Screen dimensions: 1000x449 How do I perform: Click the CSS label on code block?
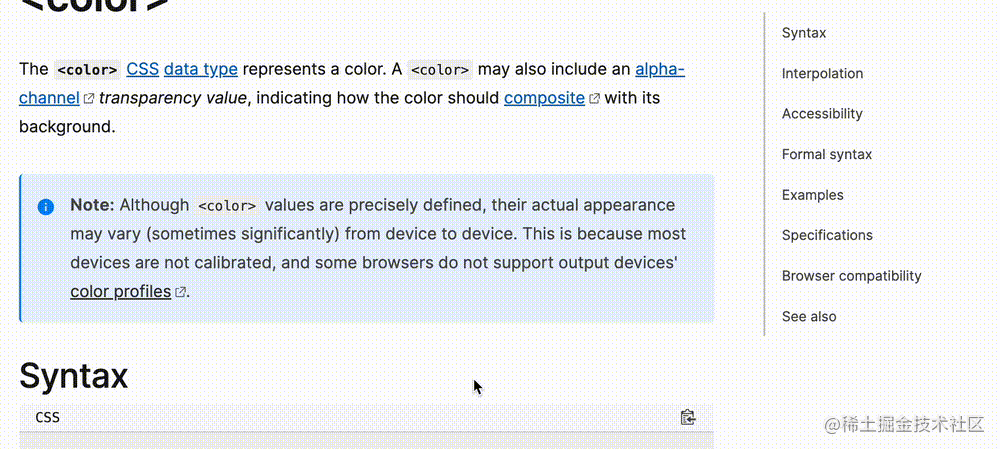point(48,418)
